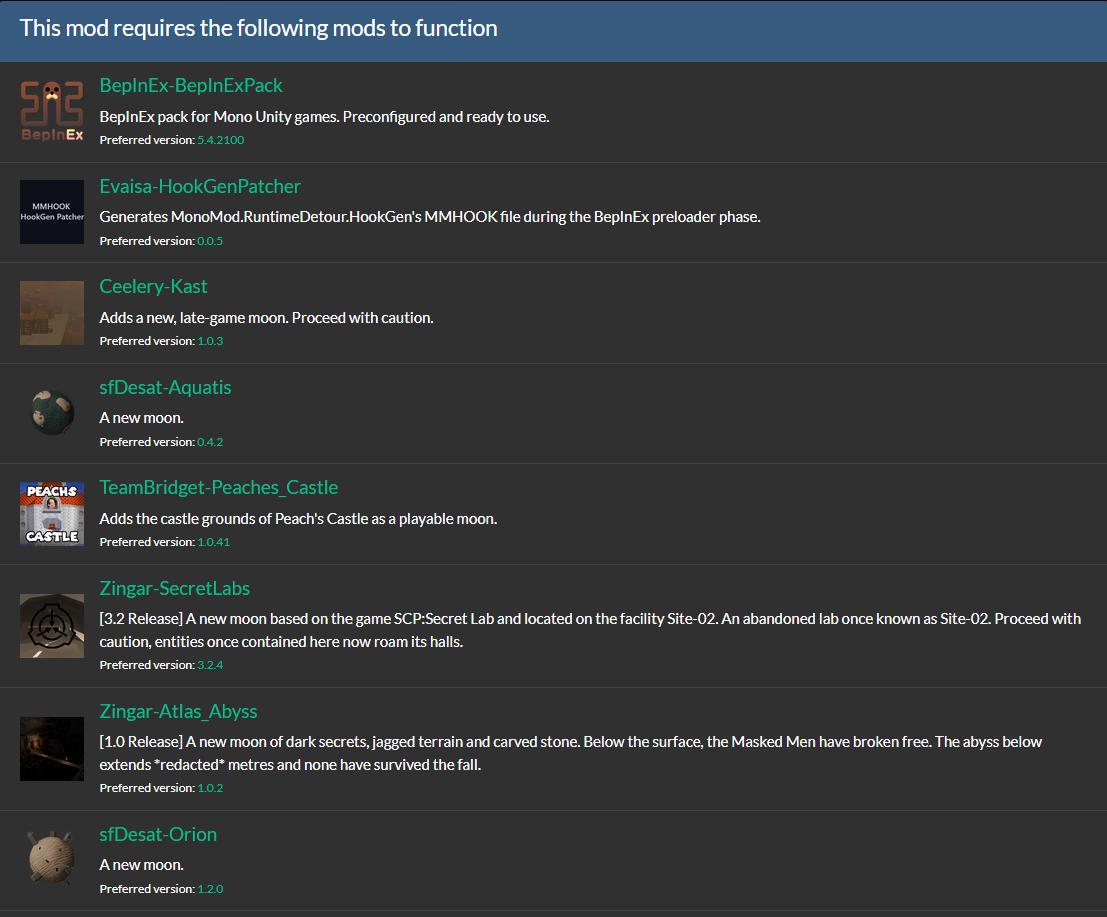Click the Zingar-Atlas_Abyss dark thumbnail icon
This screenshot has height=917, width=1107.
pos(52,749)
